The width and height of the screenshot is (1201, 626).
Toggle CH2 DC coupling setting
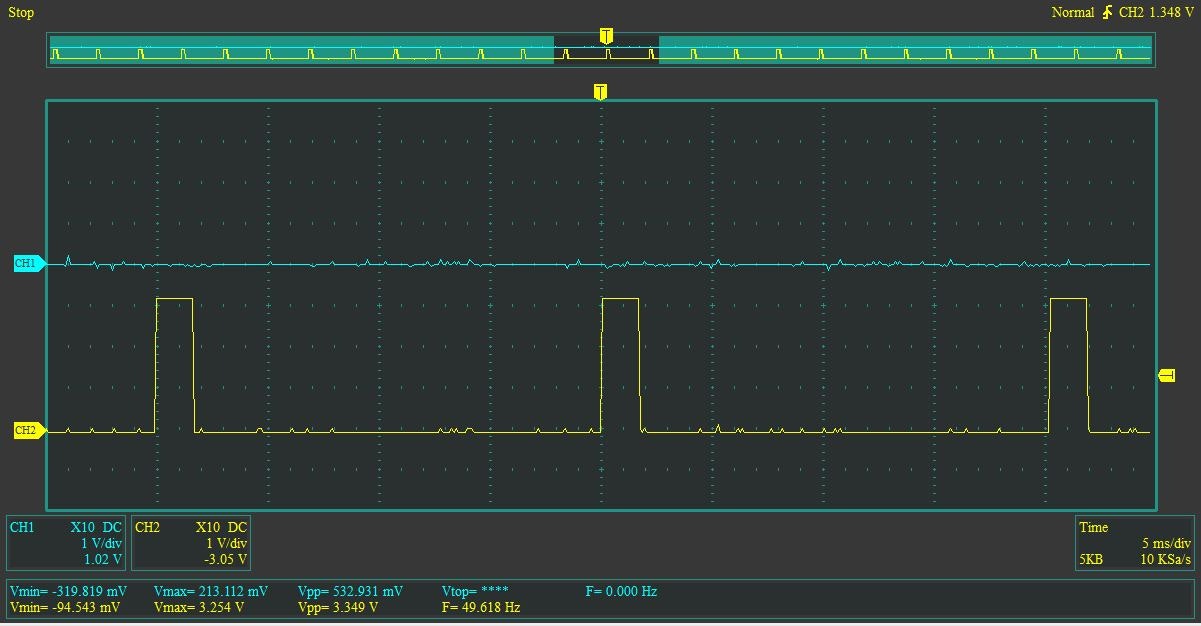(236, 527)
